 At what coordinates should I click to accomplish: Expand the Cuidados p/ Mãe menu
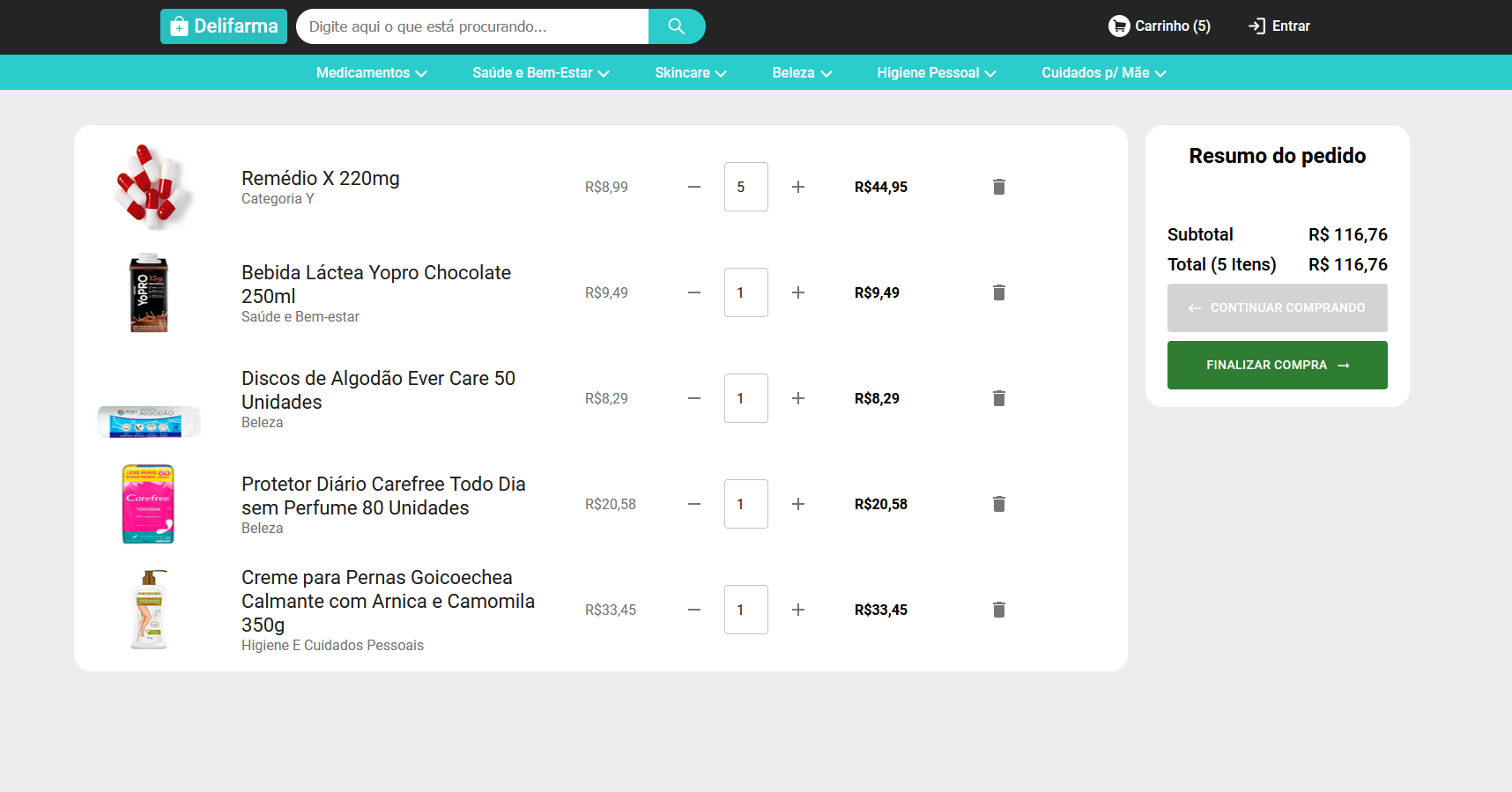(1104, 73)
